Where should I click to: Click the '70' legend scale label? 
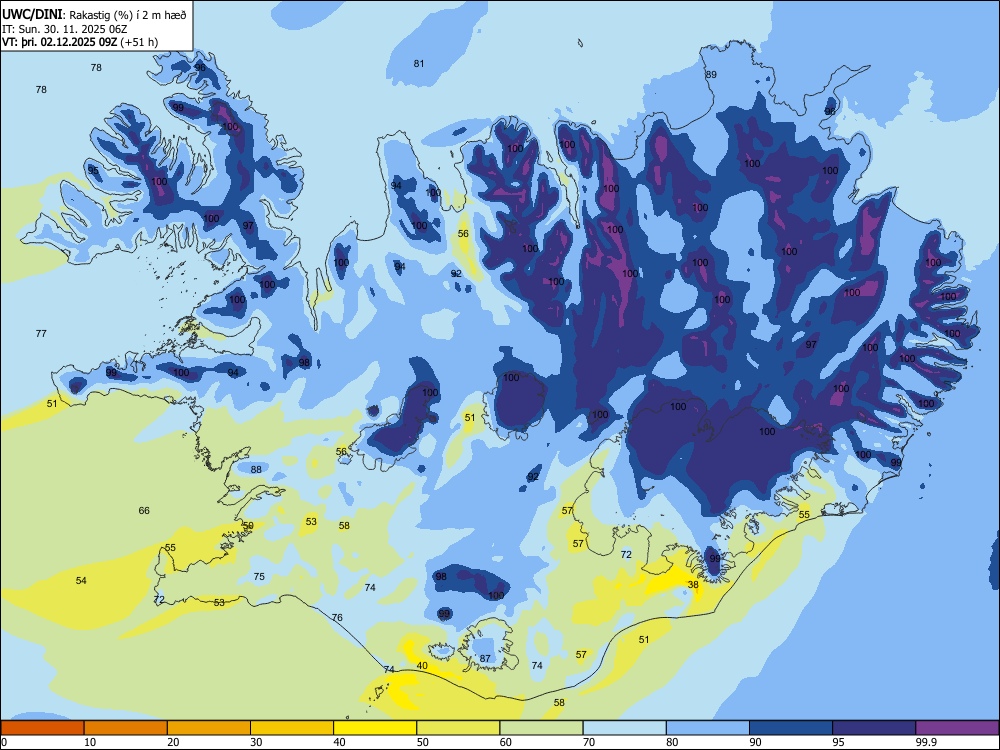(589, 742)
